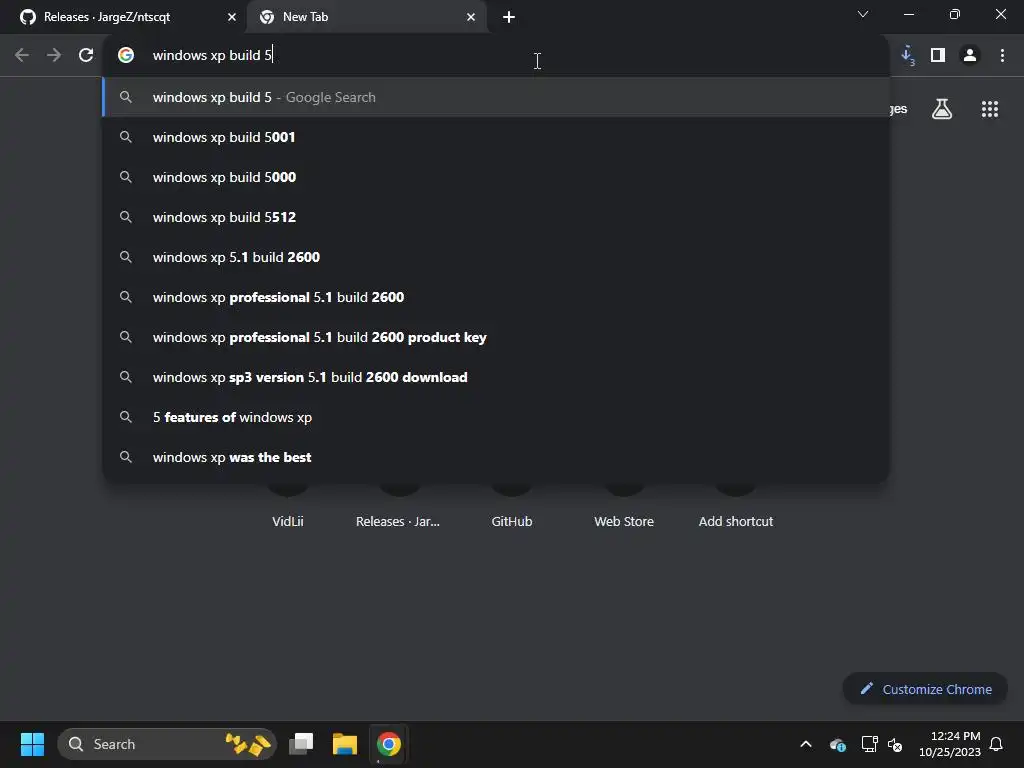The height and width of the screenshot is (768, 1024).
Task: Click the browser back arrow
Action: pyautogui.click(x=22, y=55)
